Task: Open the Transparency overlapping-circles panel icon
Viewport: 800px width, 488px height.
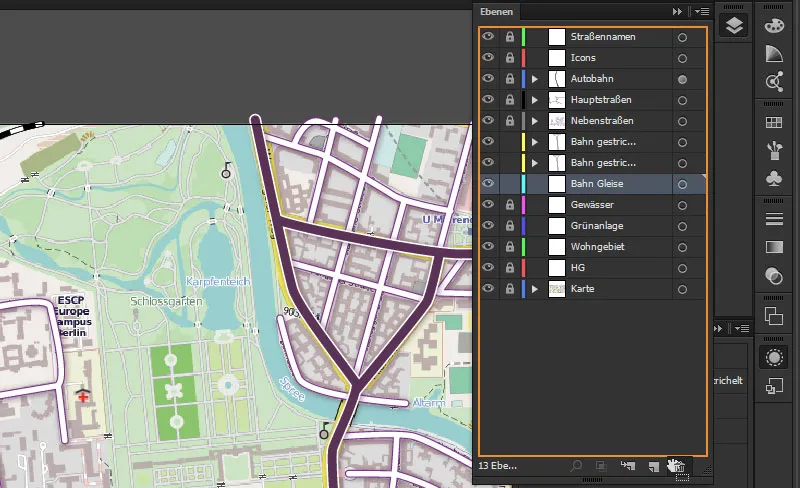Action: click(x=774, y=276)
